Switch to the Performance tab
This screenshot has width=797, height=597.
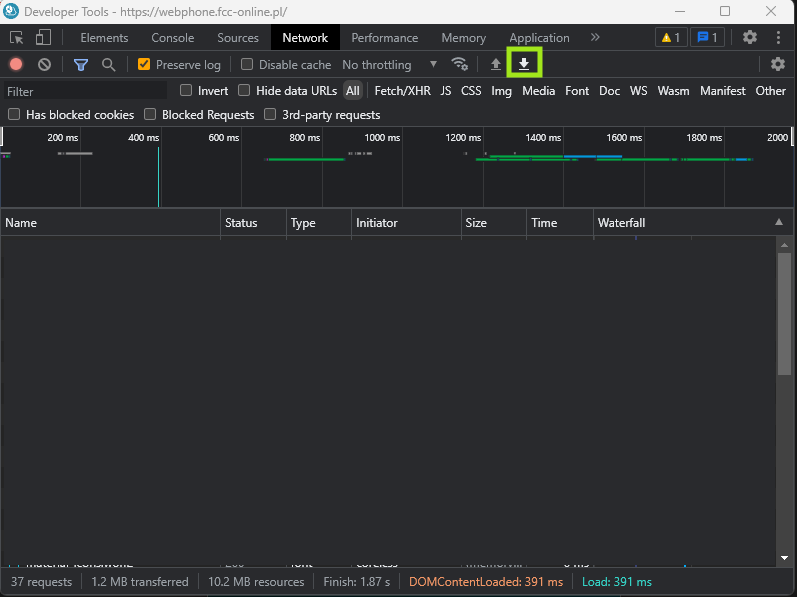click(384, 38)
